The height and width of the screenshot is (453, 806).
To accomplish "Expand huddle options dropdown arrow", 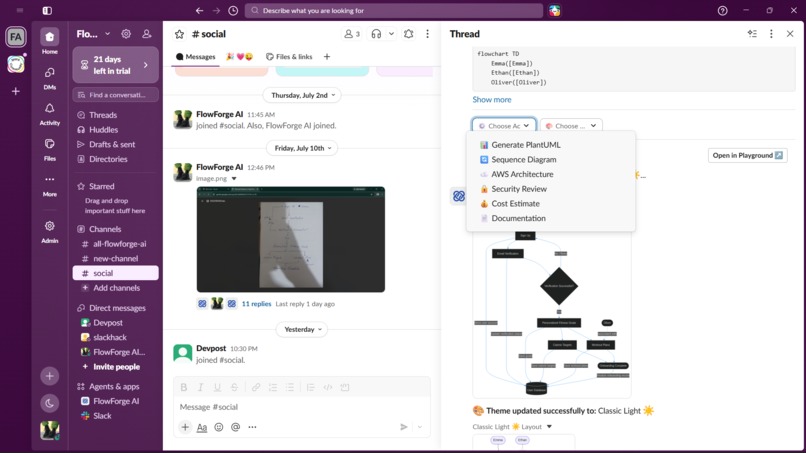I will tap(391, 34).
